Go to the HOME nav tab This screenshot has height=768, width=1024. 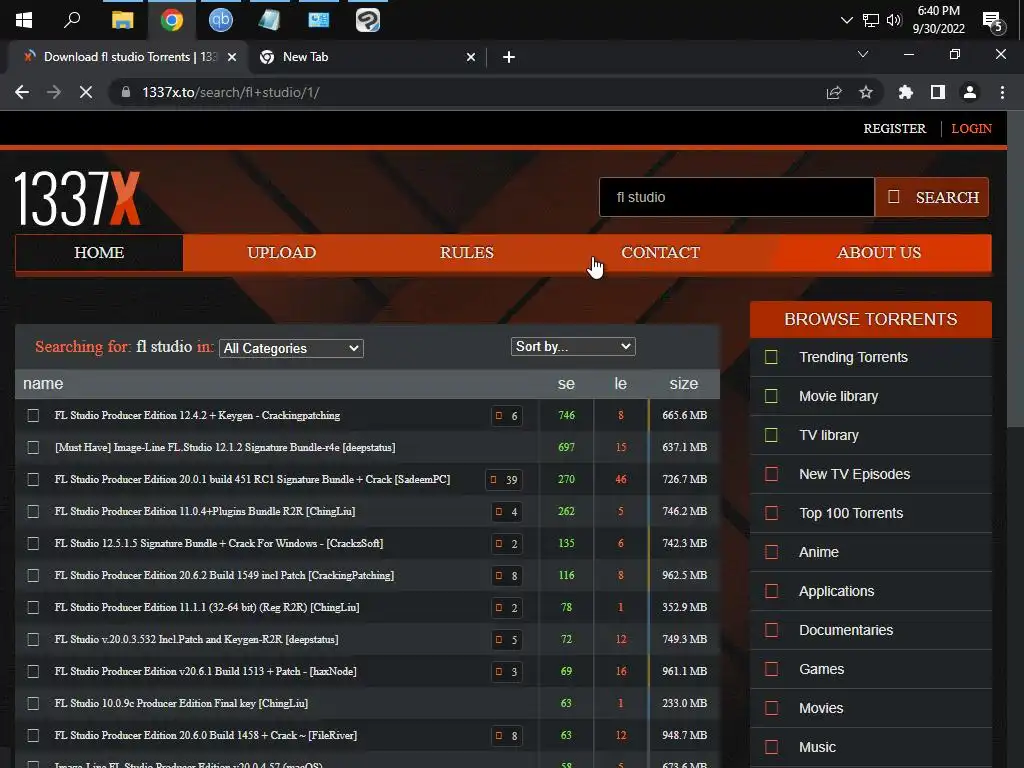coord(99,253)
